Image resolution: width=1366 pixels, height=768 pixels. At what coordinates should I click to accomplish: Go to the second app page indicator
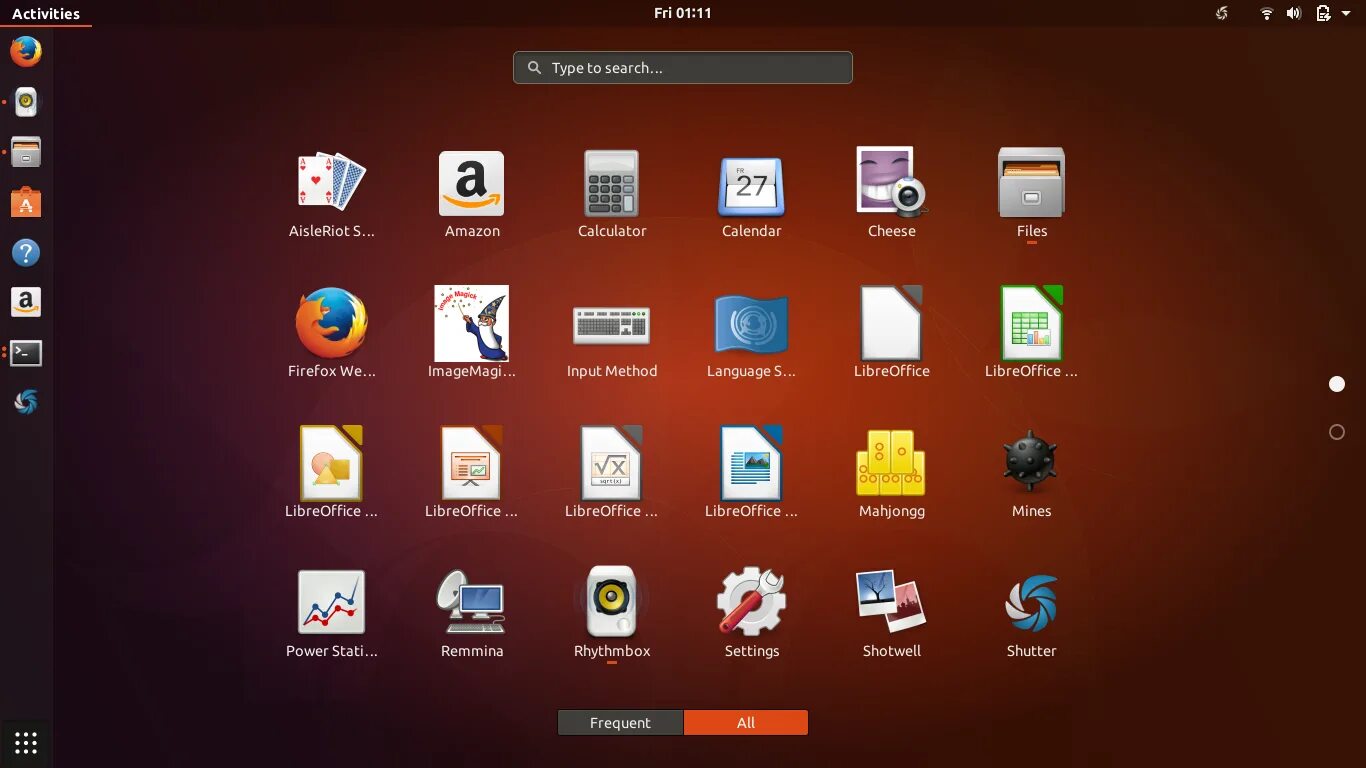tap(1337, 432)
